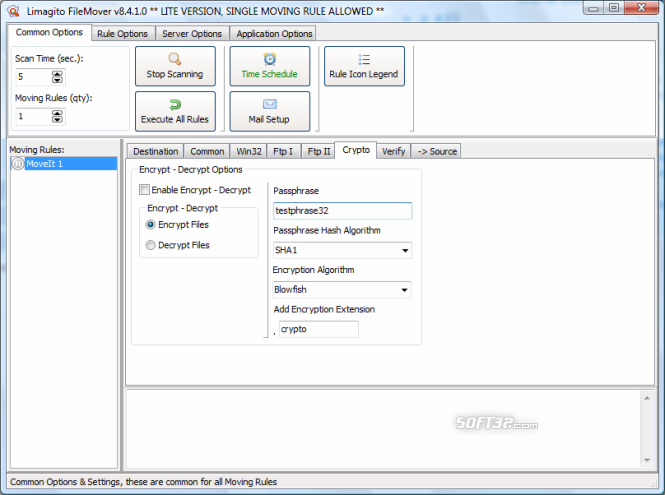This screenshot has width=665, height=495.
Task: Open the Time Schedule settings
Action: [270, 66]
